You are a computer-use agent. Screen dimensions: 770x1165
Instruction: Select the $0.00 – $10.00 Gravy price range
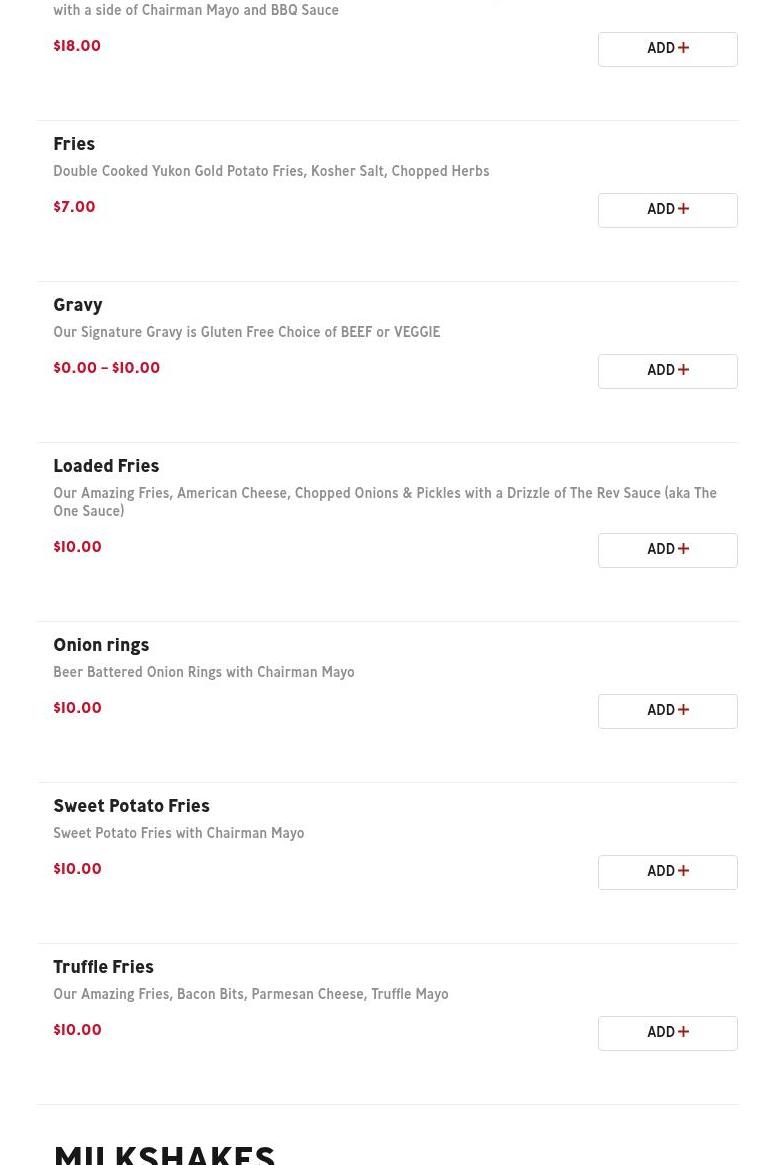pyautogui.click(x=106, y=369)
